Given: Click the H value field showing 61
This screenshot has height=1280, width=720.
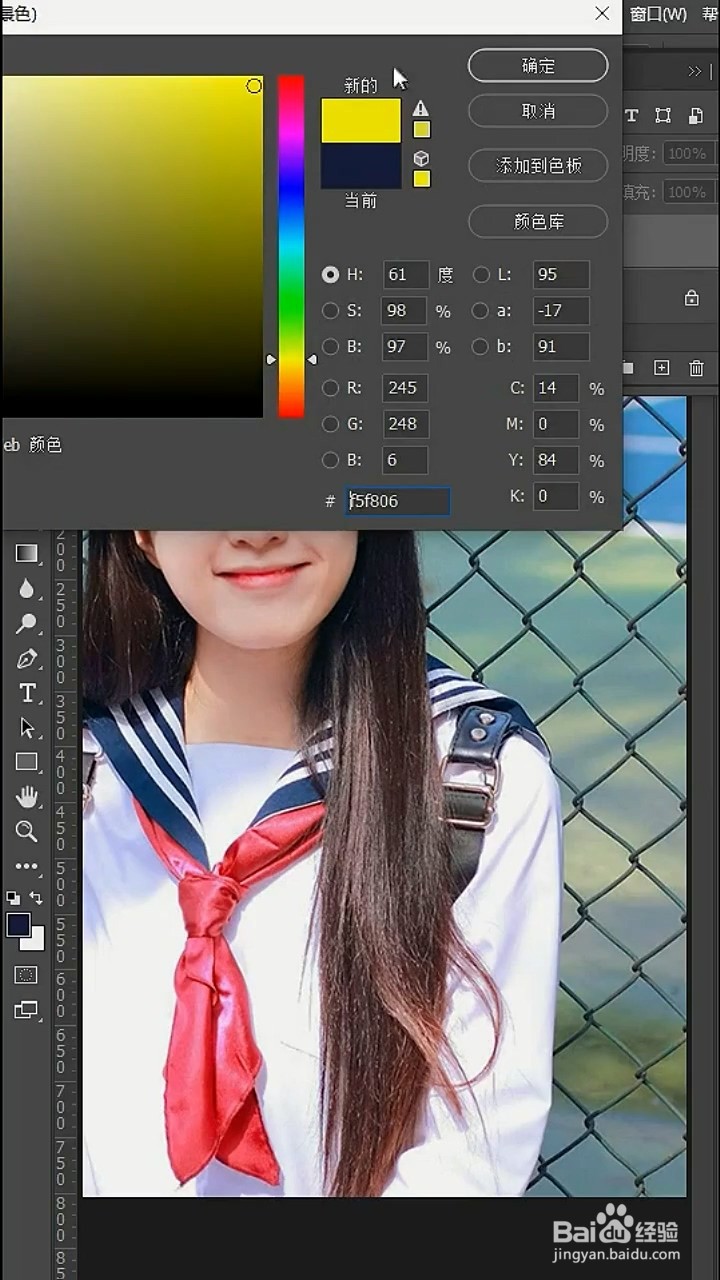Looking at the screenshot, I should click(x=405, y=275).
